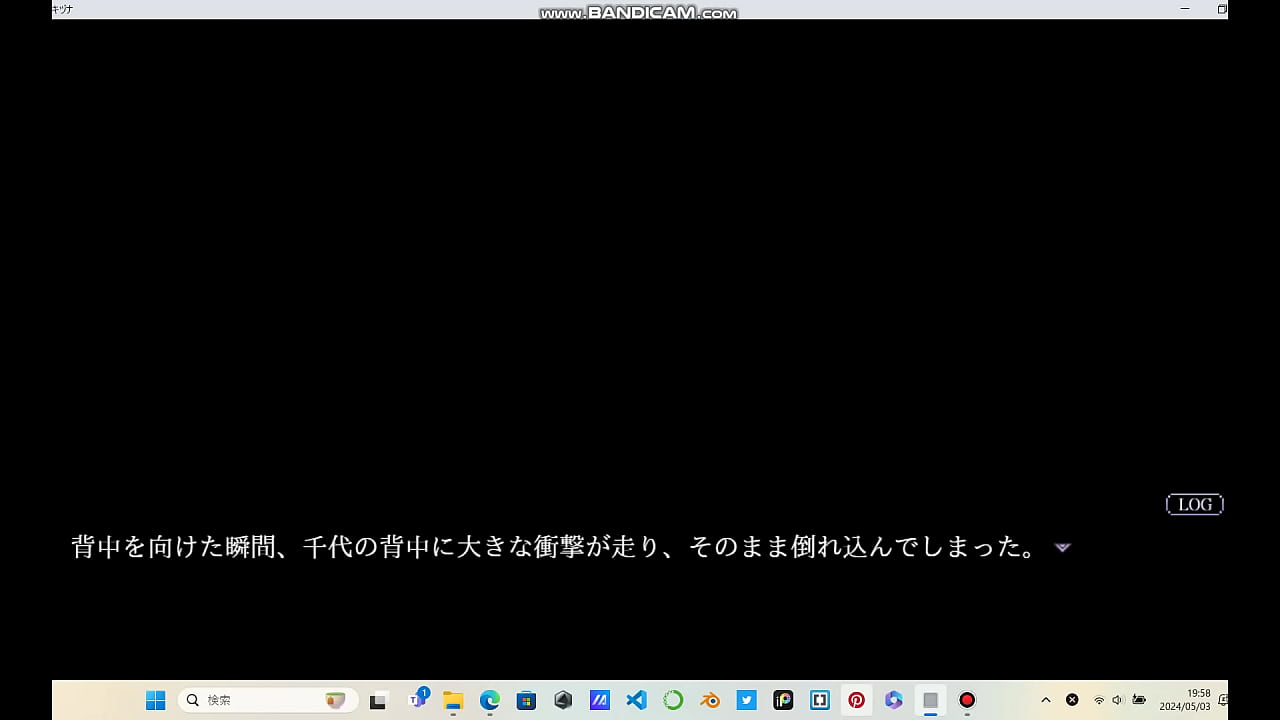
Task: Launch Microsoft Edge from the taskbar
Action: [x=490, y=700]
